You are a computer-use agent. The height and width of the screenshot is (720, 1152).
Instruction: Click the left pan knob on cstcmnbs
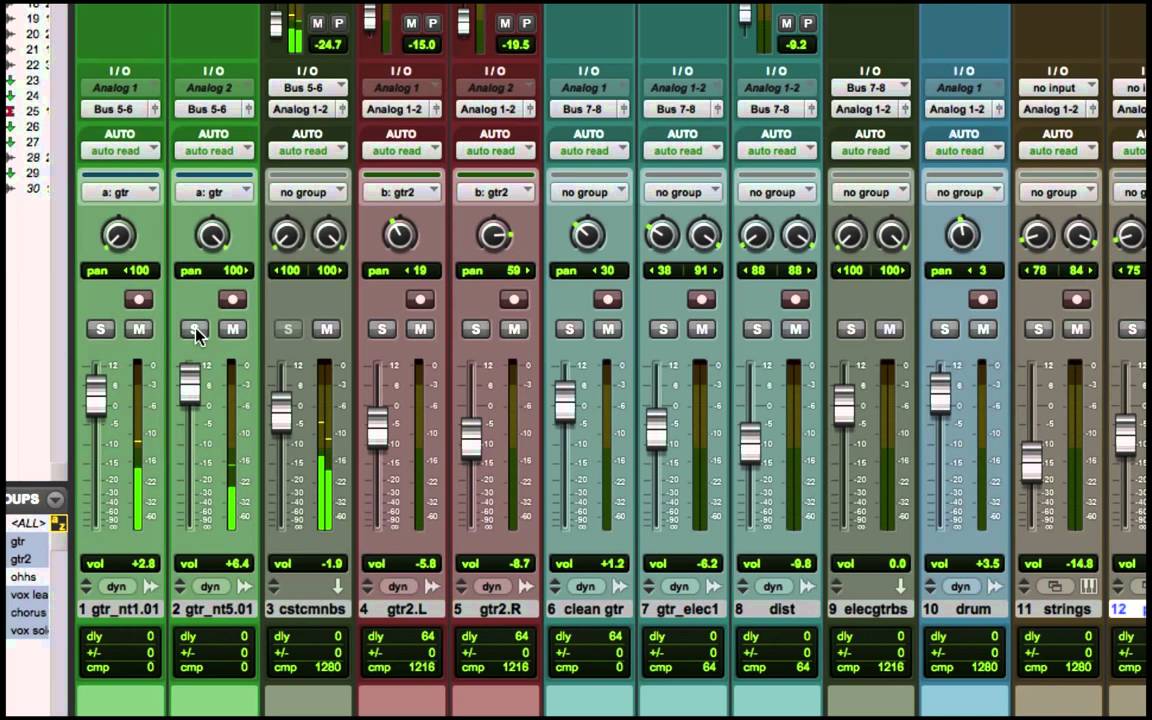pos(287,235)
